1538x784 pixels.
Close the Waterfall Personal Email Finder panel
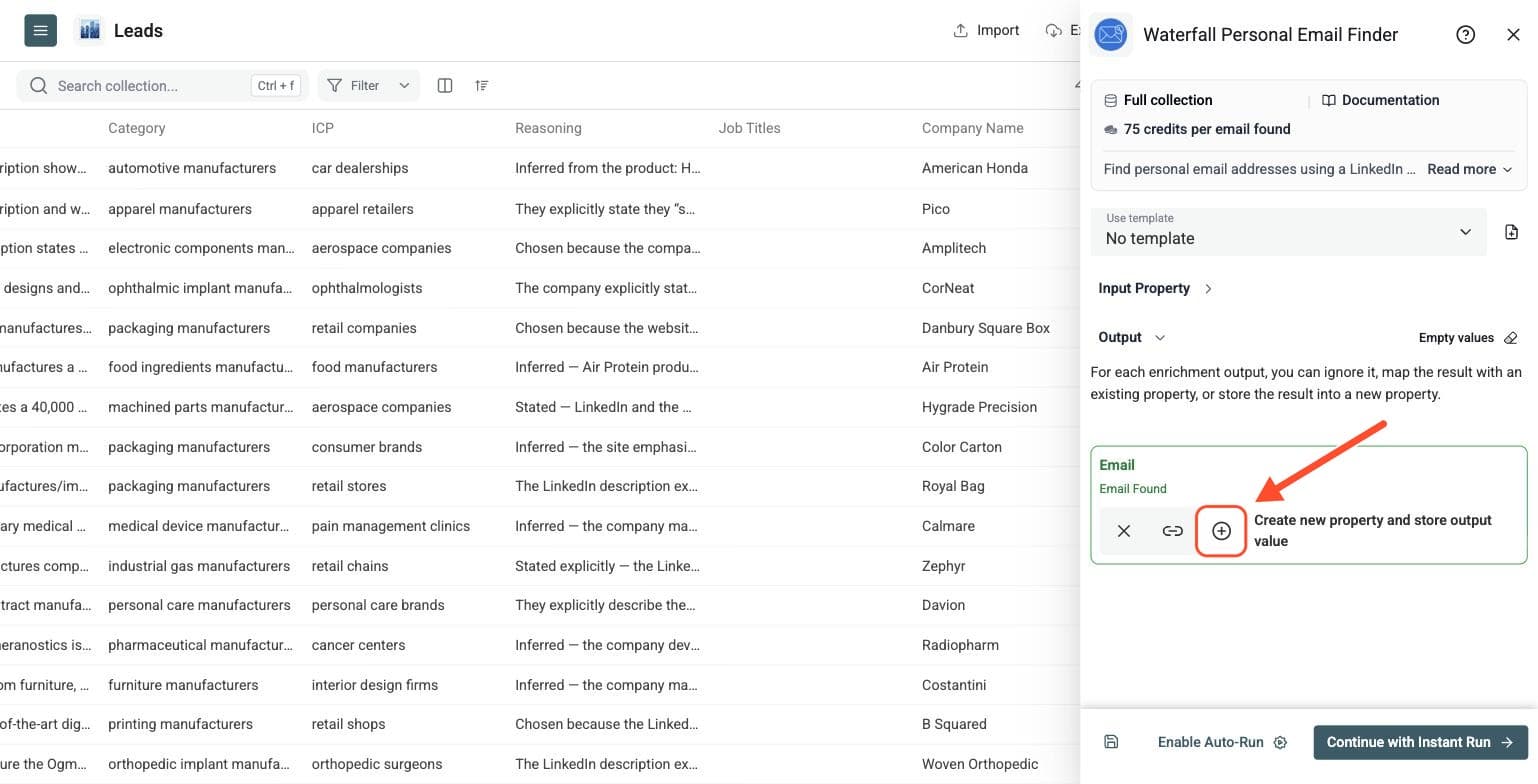point(1513,35)
